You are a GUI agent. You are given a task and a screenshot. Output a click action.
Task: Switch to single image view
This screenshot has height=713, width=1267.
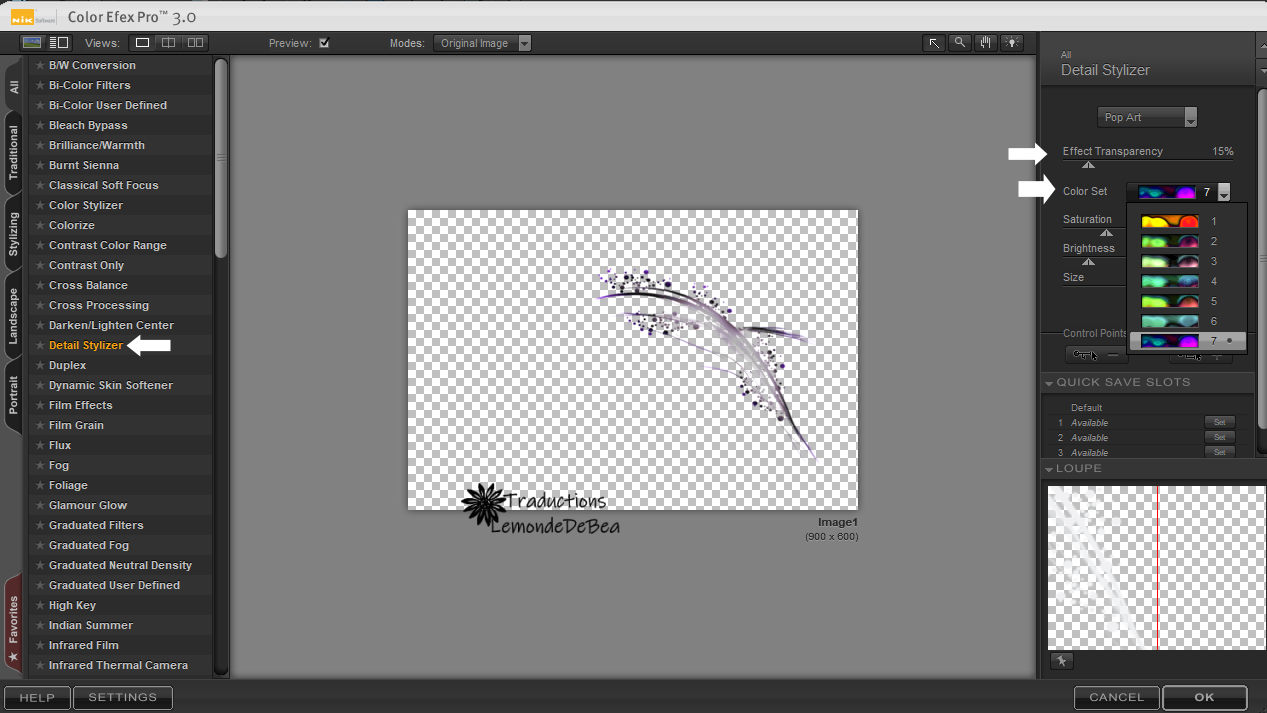click(x=143, y=43)
